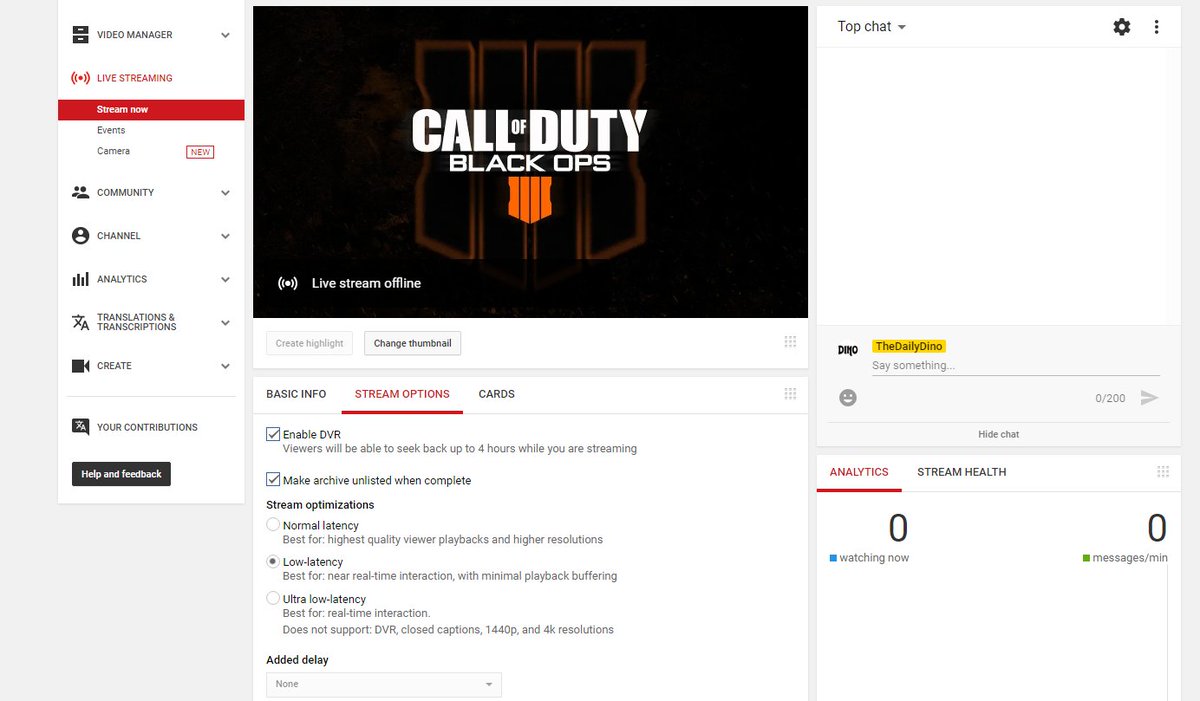
Task: Expand the Analytics sidebar chevron
Action: point(226,280)
